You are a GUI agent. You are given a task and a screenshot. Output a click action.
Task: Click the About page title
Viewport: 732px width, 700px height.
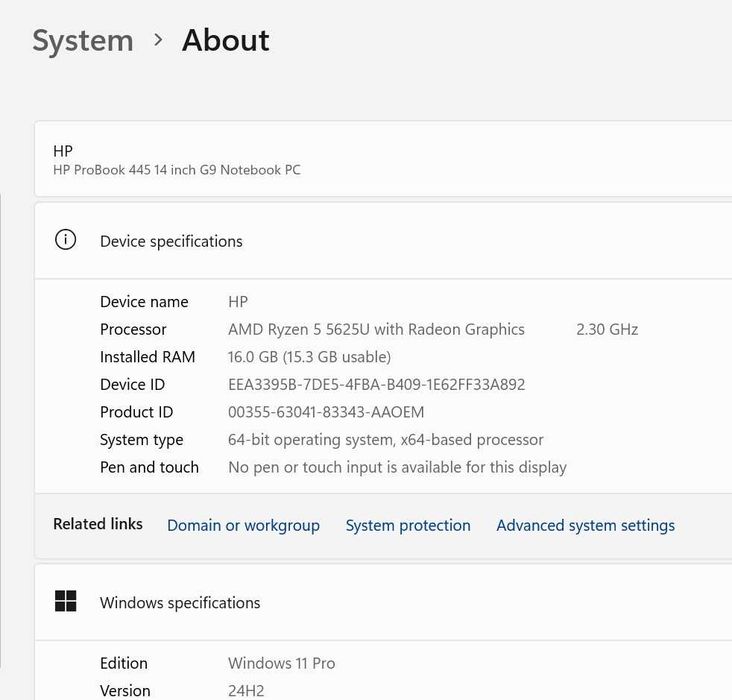(225, 40)
